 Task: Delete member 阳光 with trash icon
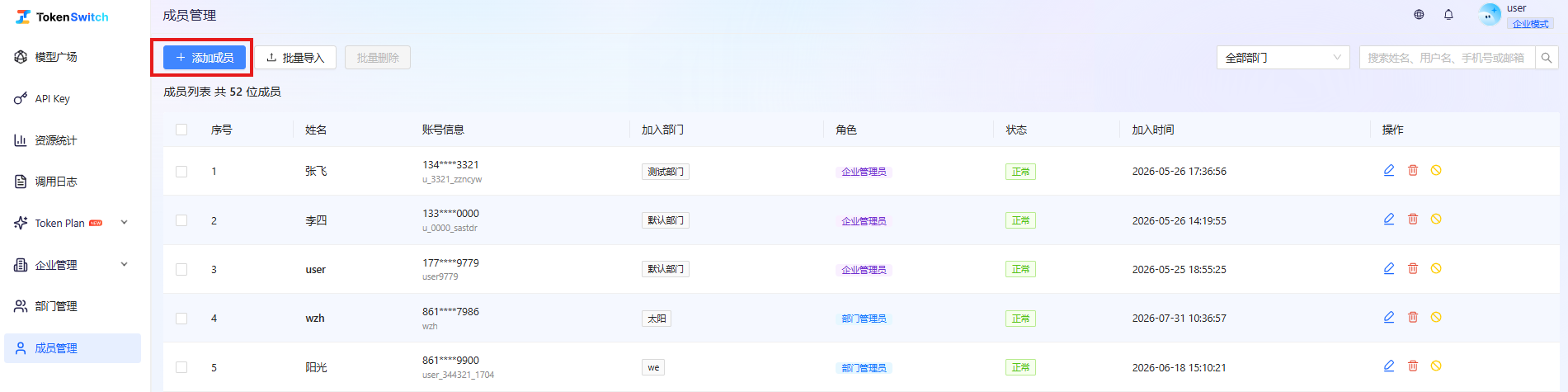click(1413, 366)
